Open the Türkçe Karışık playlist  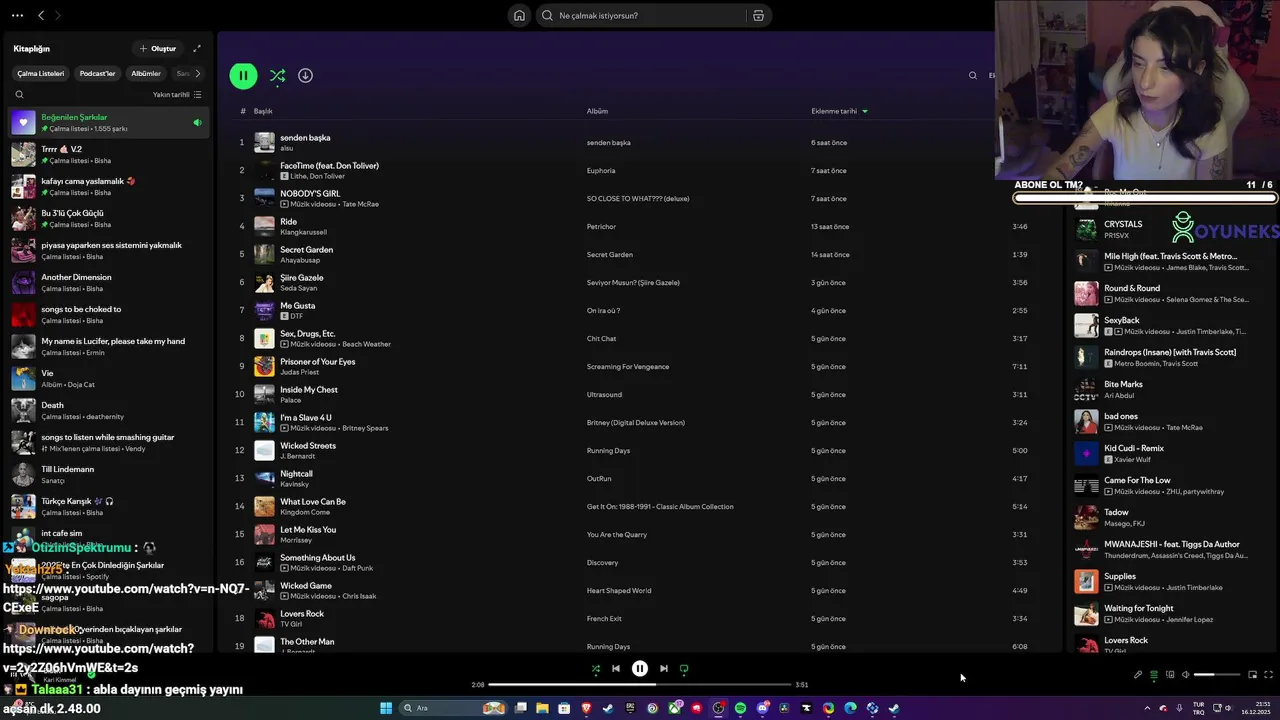pos(108,506)
